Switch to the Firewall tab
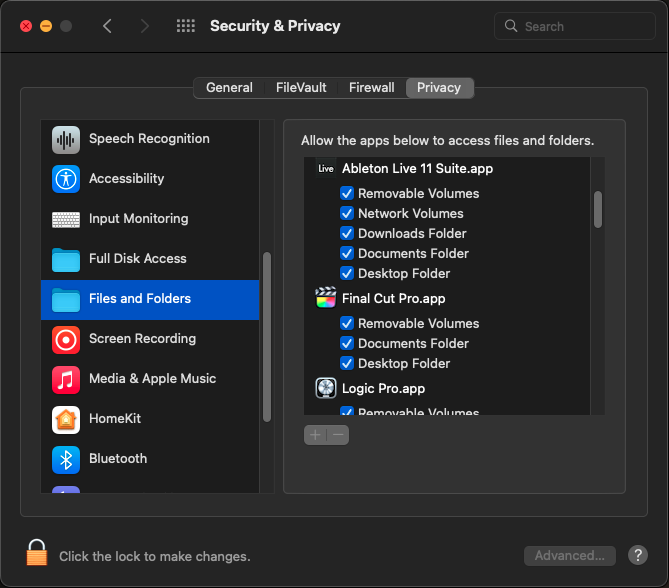 [x=372, y=88]
